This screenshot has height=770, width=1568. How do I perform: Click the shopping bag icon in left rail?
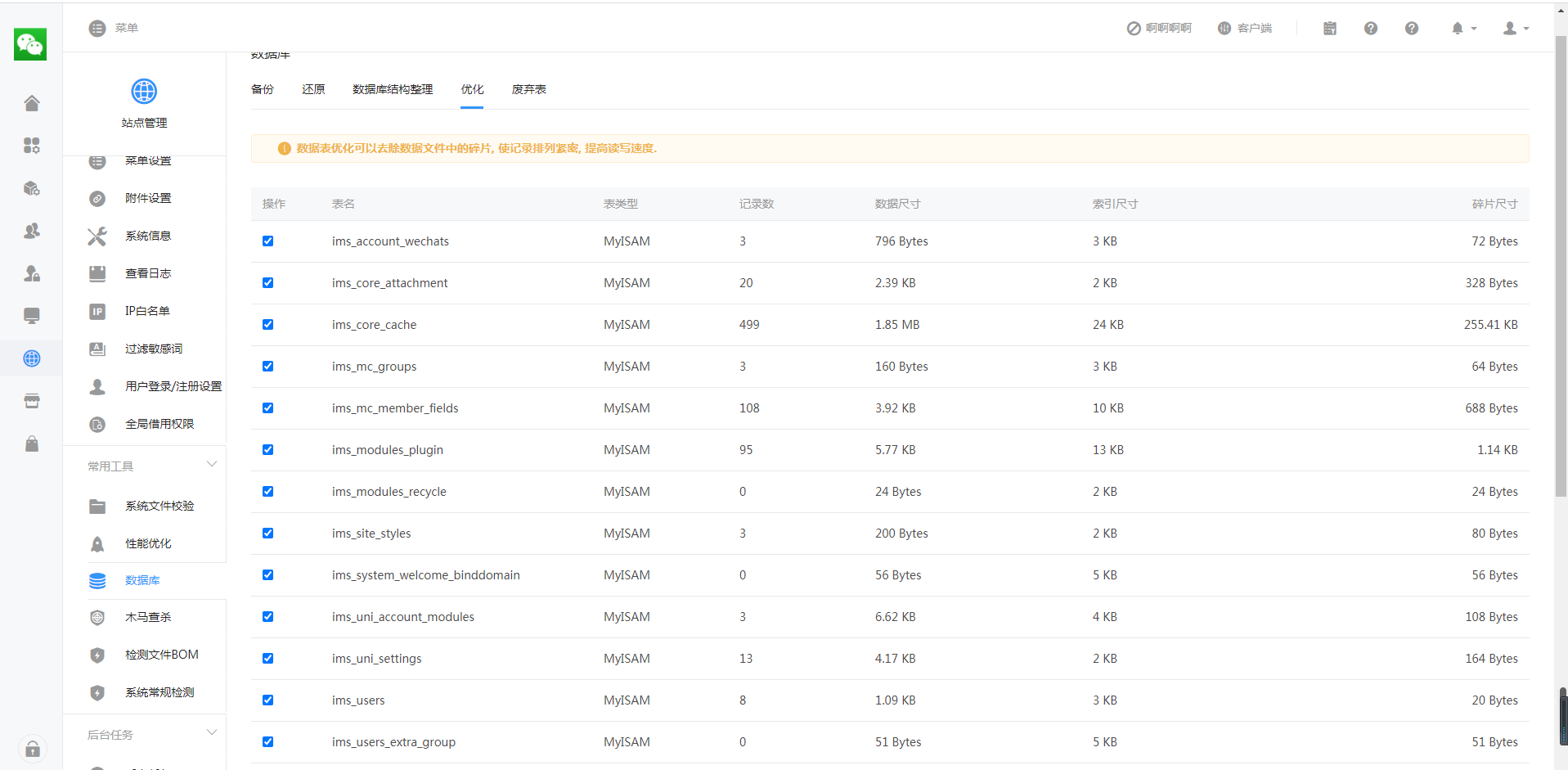pos(32,444)
